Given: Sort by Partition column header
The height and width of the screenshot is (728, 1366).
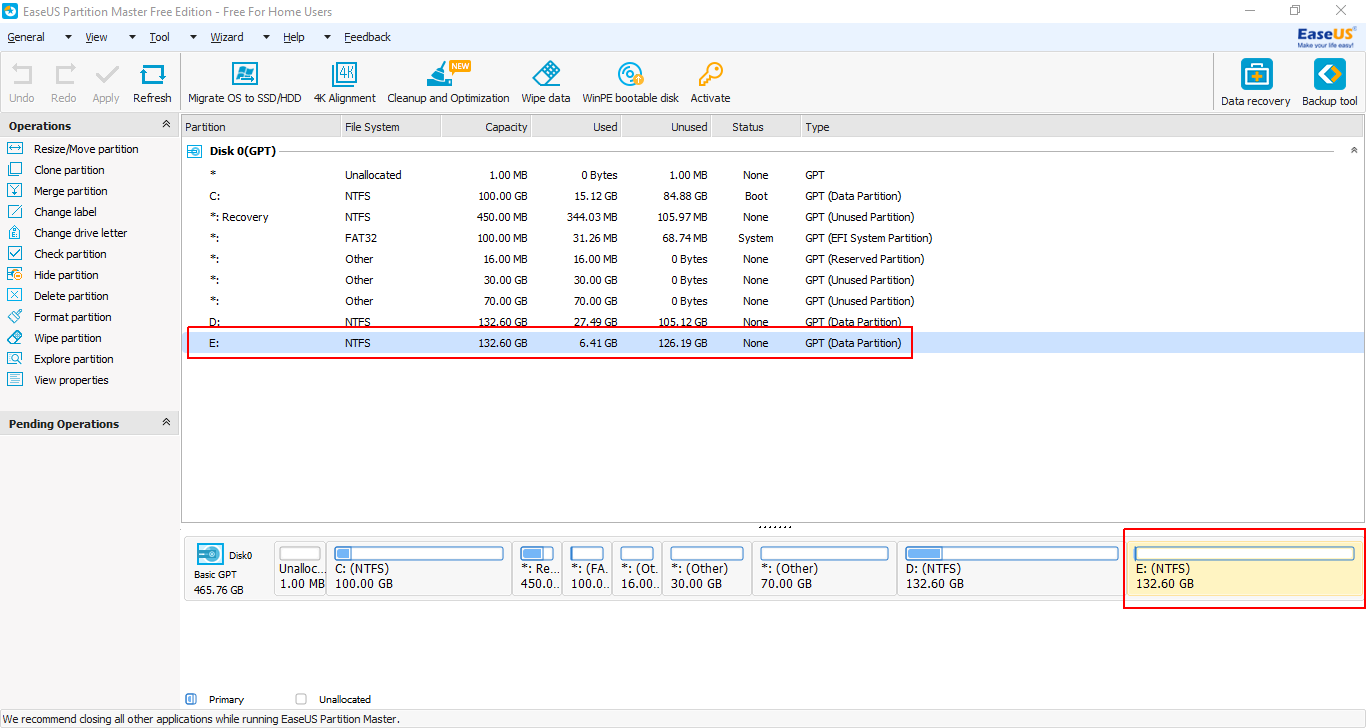Looking at the screenshot, I should click(261, 127).
